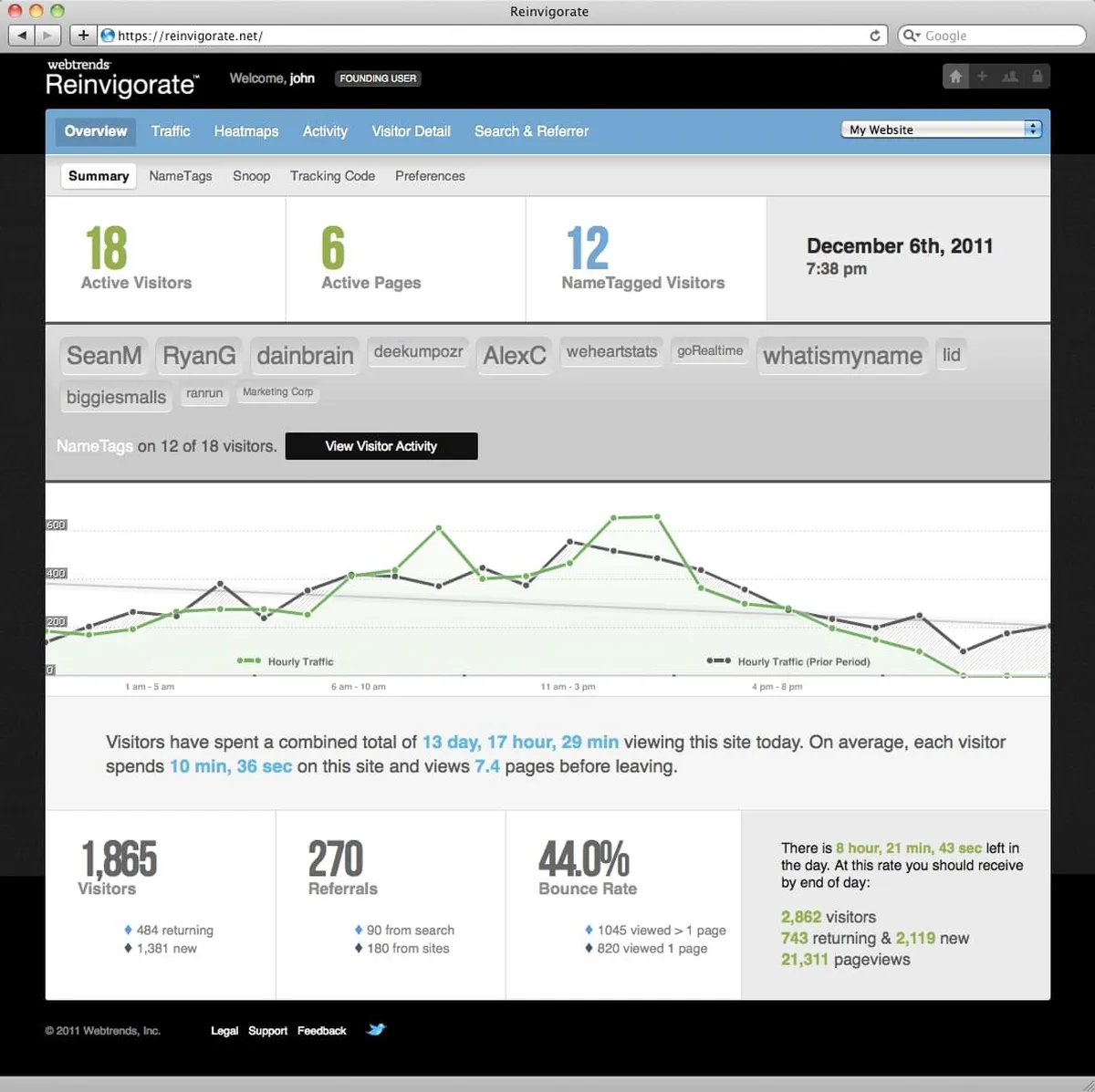
Task: Click the browser URL address field
Action: pyautogui.click(x=493, y=36)
